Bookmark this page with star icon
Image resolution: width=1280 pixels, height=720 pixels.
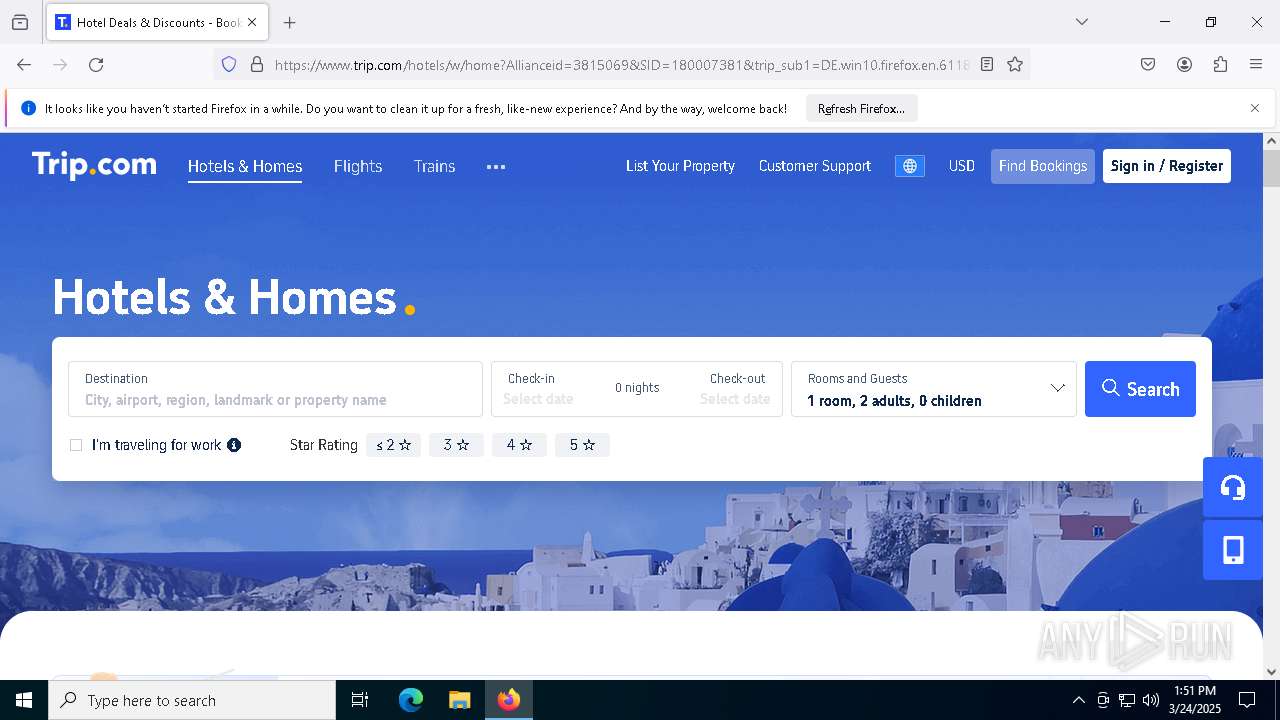[x=1015, y=64]
